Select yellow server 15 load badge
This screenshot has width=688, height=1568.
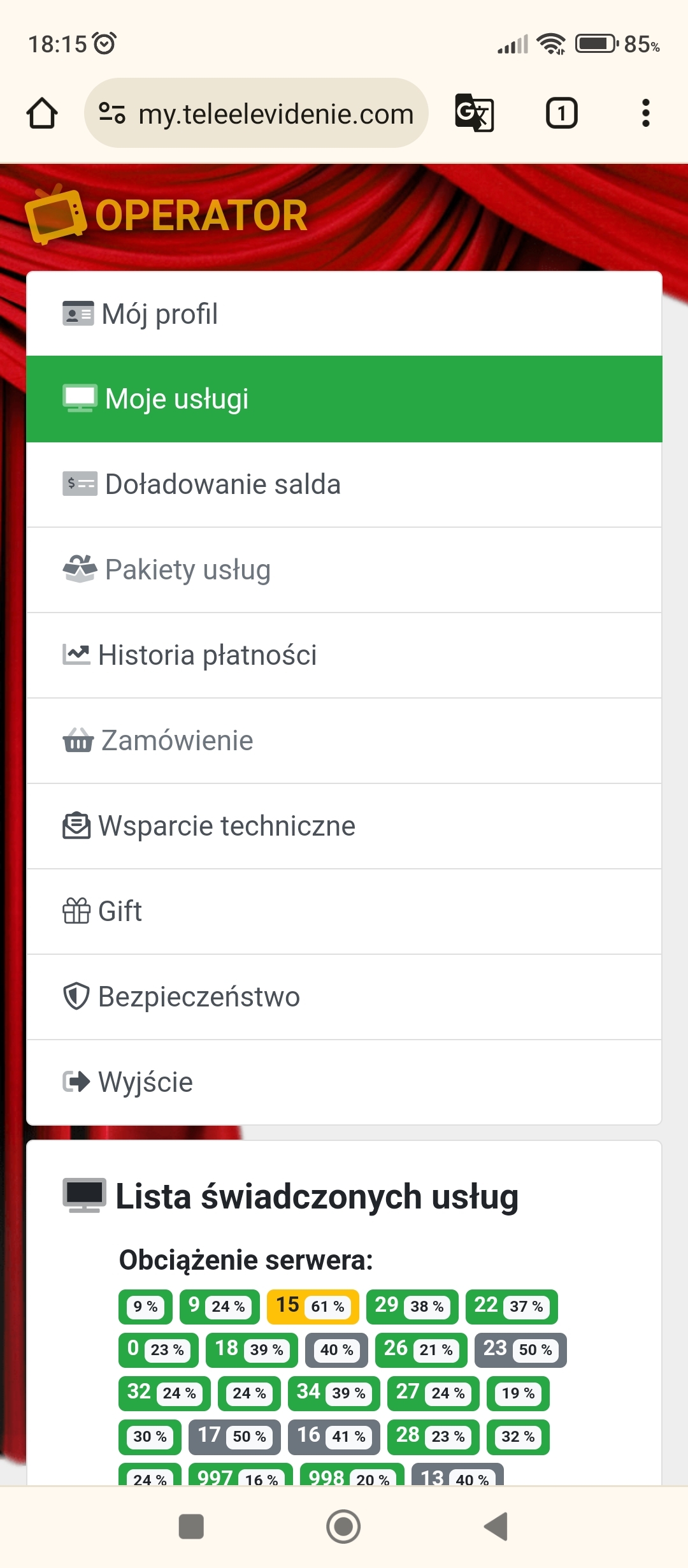313,1306
